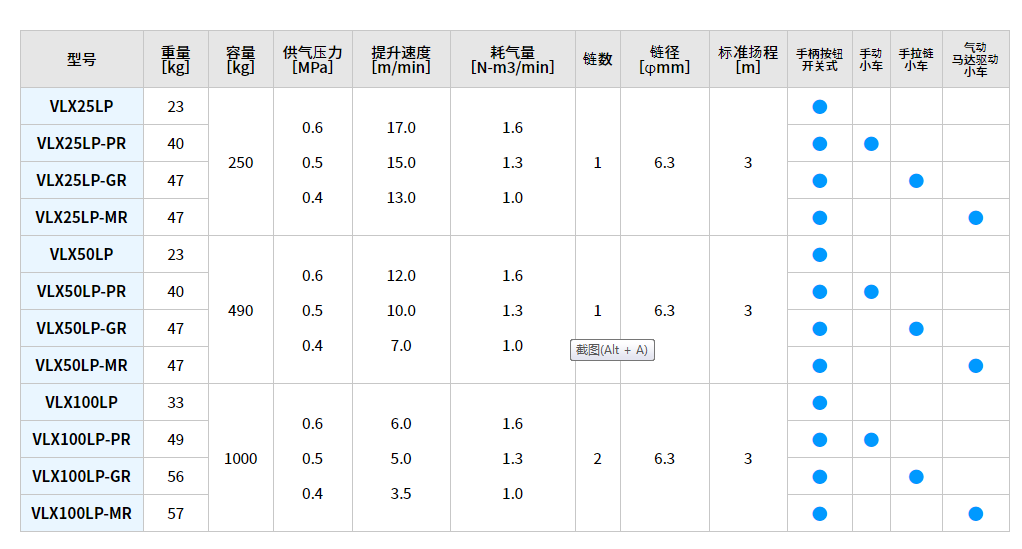Click the weight 49 in VLX100LP-PR row
The height and width of the screenshot is (549, 1022).
point(176,439)
